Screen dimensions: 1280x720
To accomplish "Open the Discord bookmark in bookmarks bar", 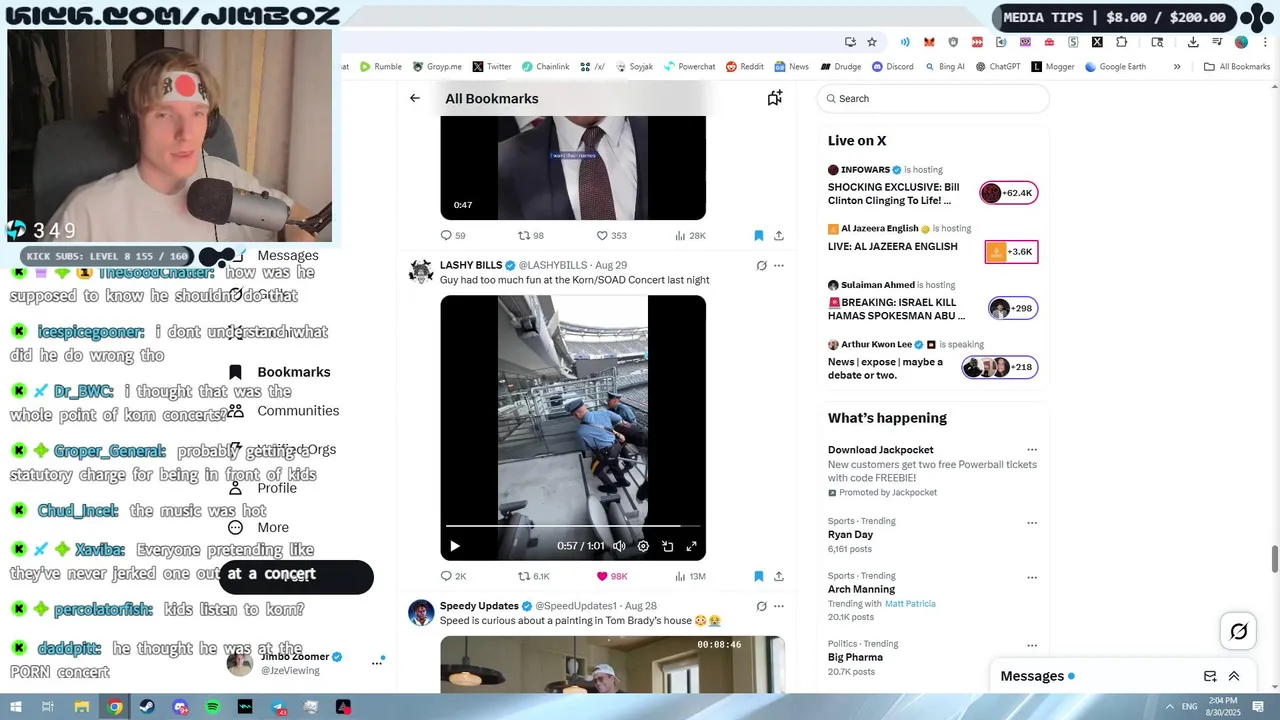I will point(892,67).
